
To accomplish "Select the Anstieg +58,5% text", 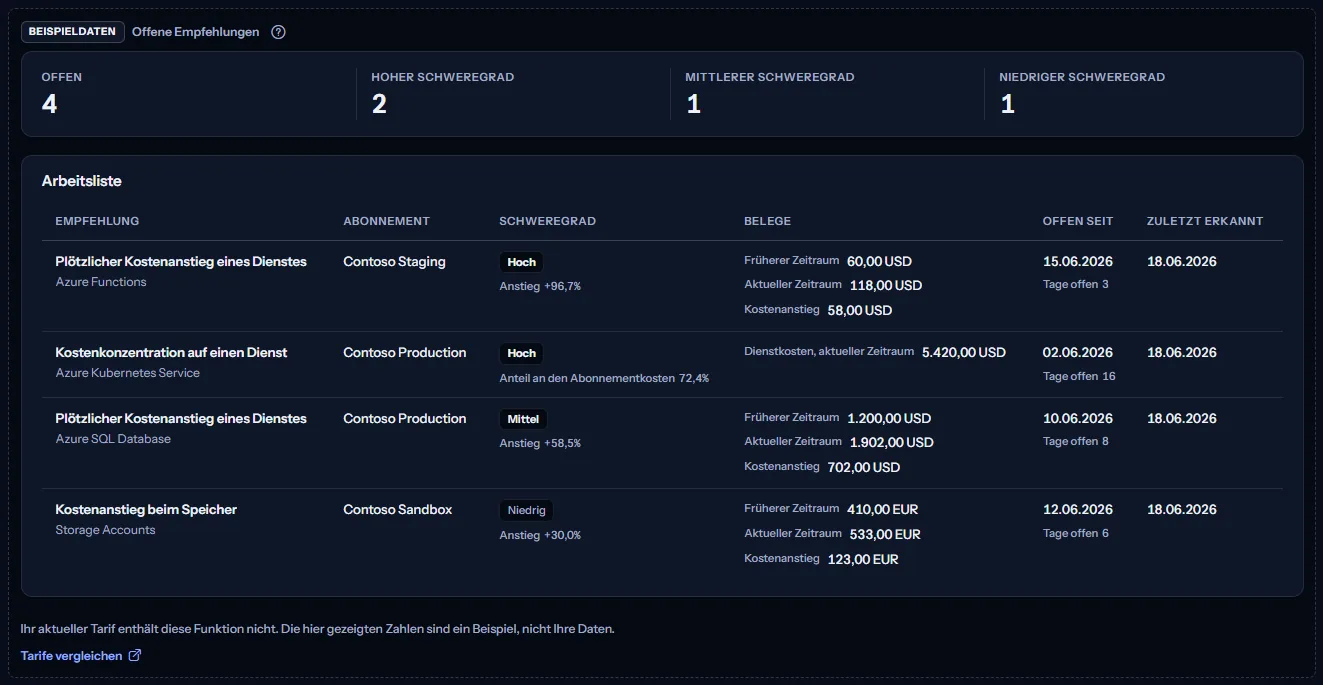I will (540, 443).
